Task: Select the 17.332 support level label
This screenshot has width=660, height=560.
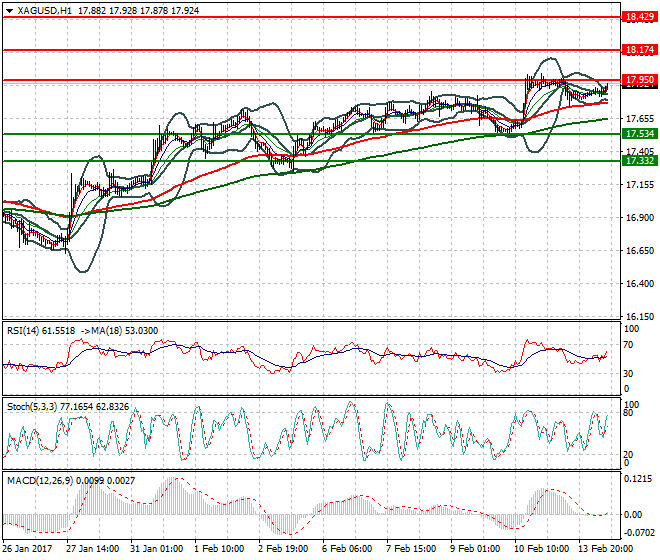Action: point(640,160)
